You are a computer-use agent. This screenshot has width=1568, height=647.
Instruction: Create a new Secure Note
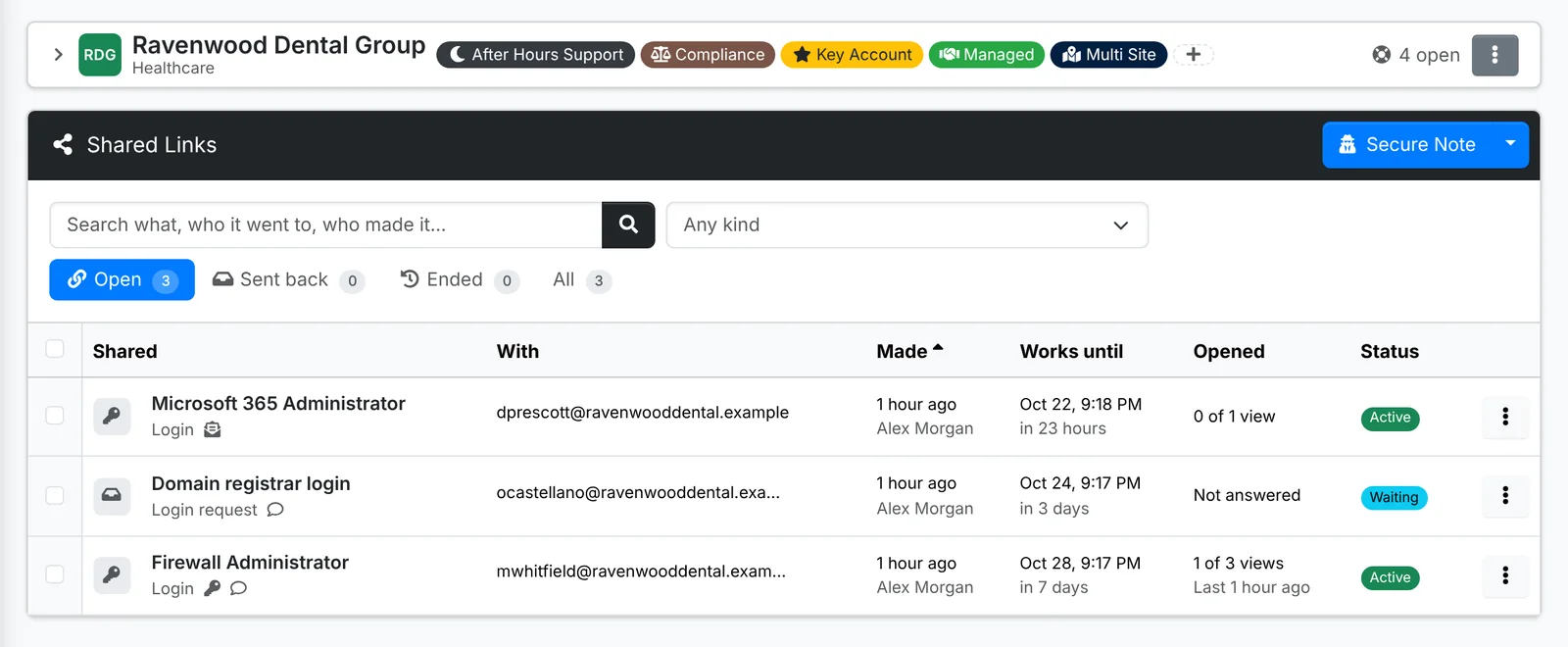pyautogui.click(x=1407, y=145)
